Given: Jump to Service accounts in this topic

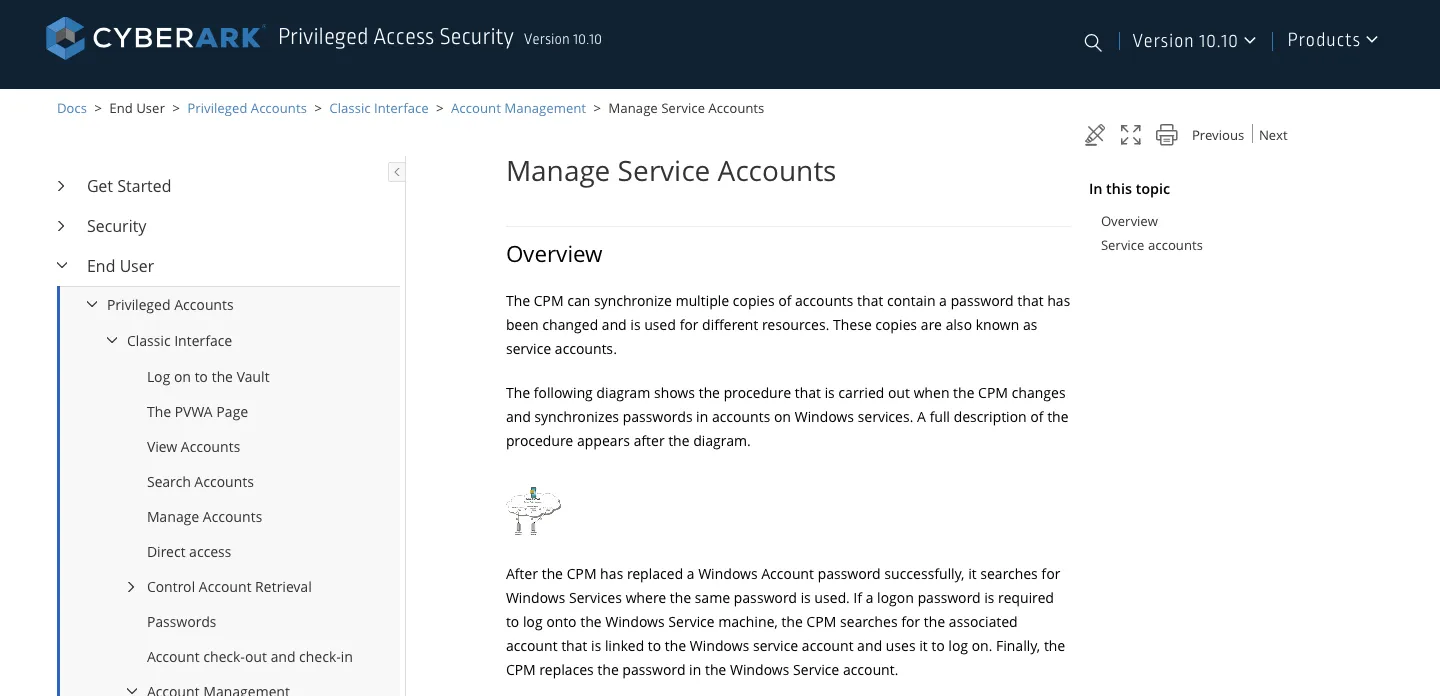Looking at the screenshot, I should pos(1152,245).
